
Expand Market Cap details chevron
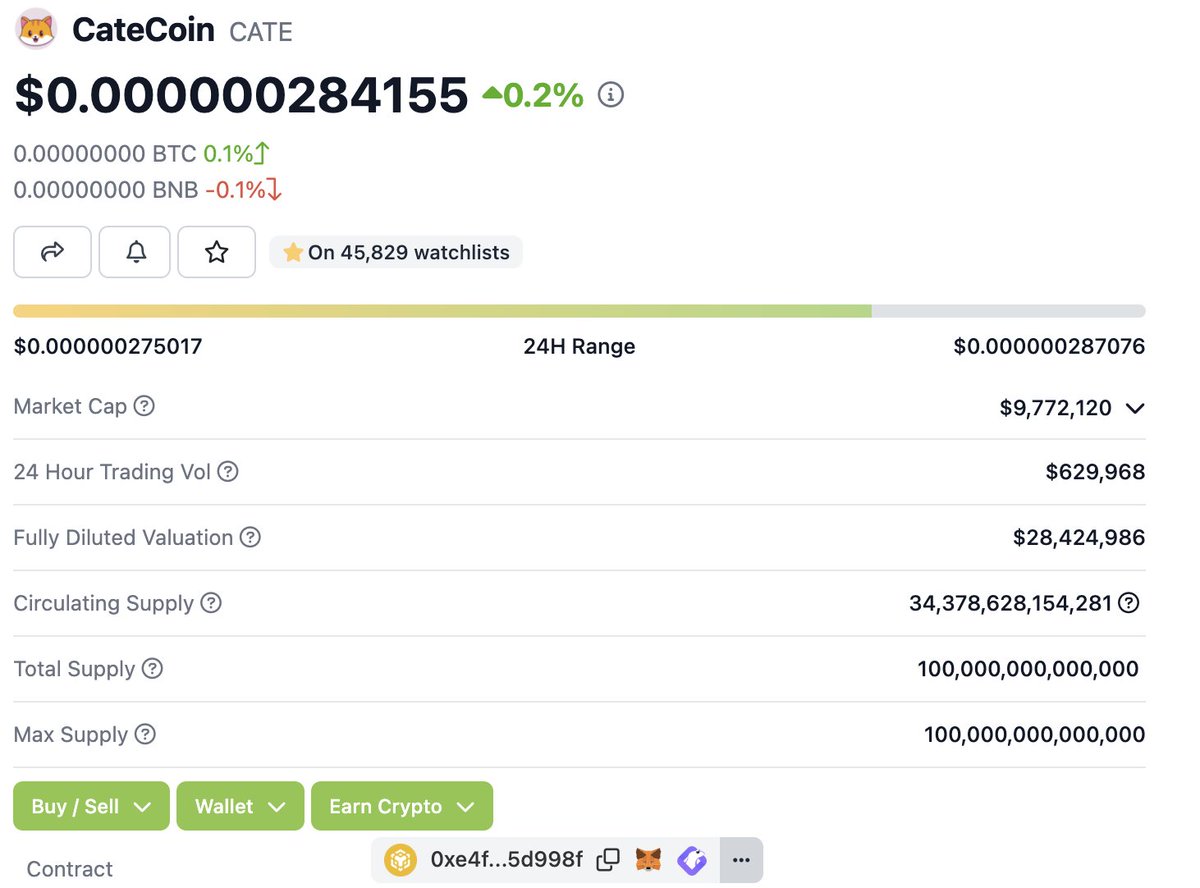point(1134,408)
